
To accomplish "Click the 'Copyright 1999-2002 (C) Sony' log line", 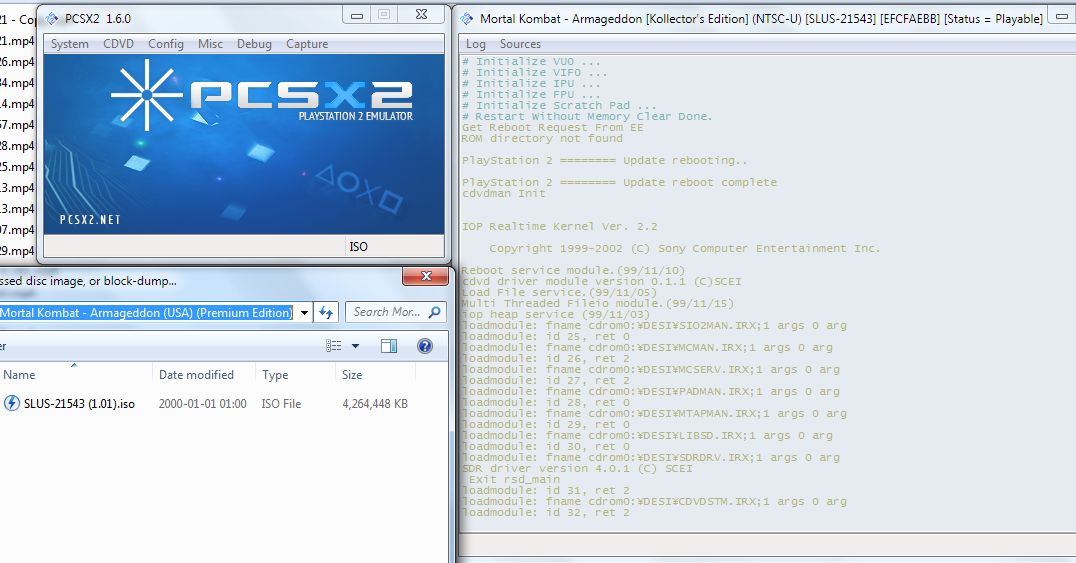I will pyautogui.click(x=684, y=249).
